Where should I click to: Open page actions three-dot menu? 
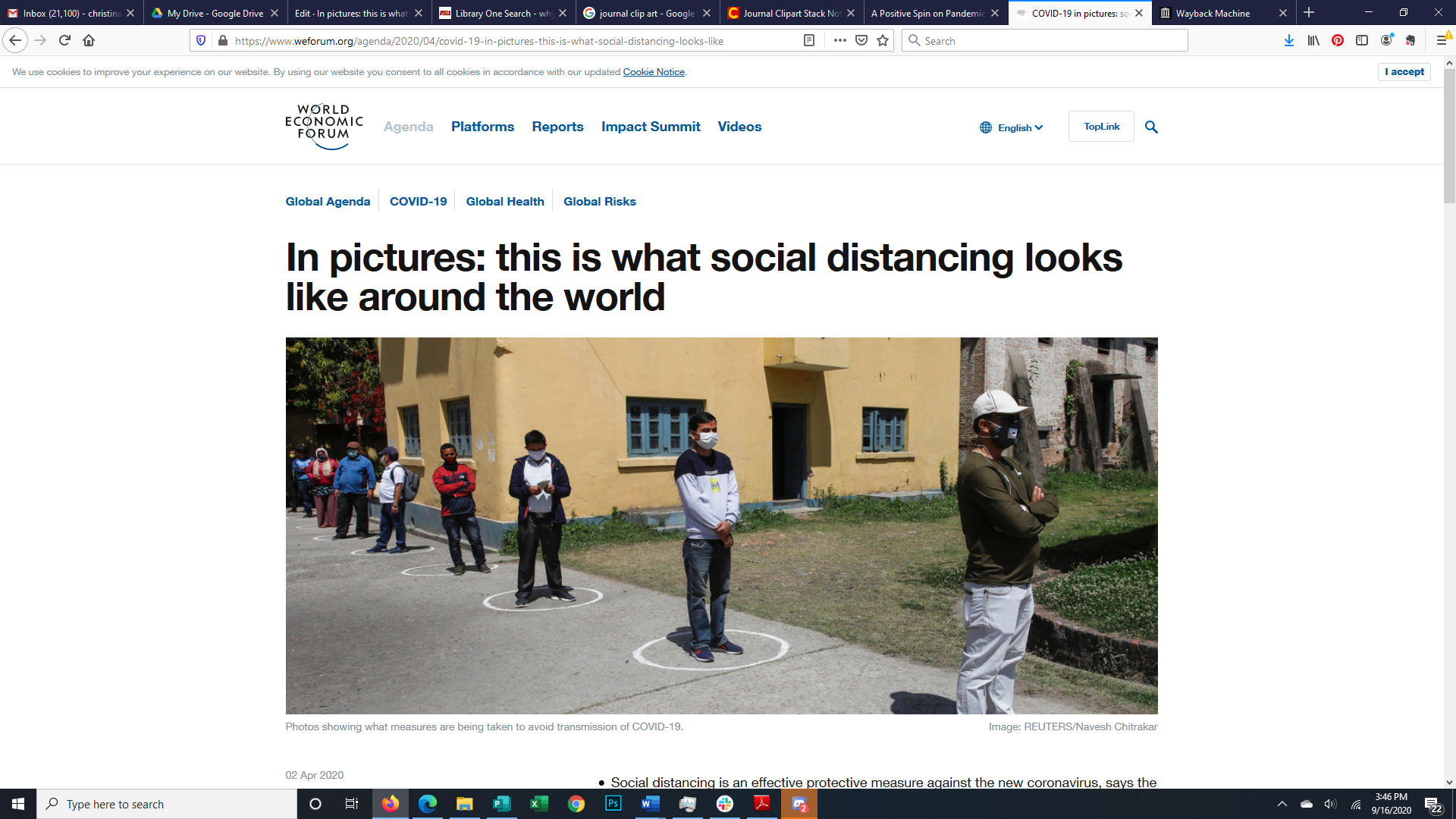[839, 40]
